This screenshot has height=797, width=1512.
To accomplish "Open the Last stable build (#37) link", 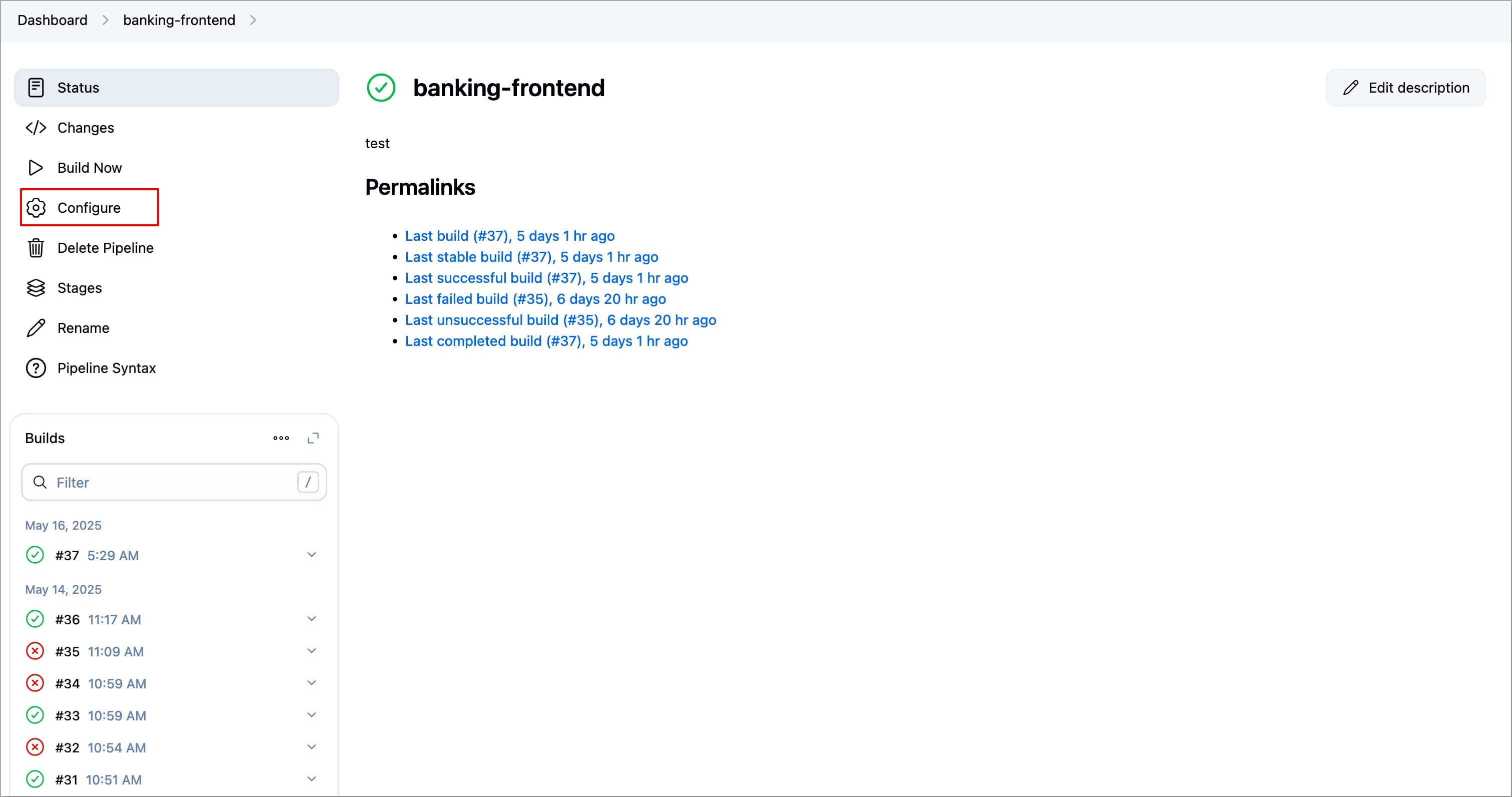I will 531,257.
